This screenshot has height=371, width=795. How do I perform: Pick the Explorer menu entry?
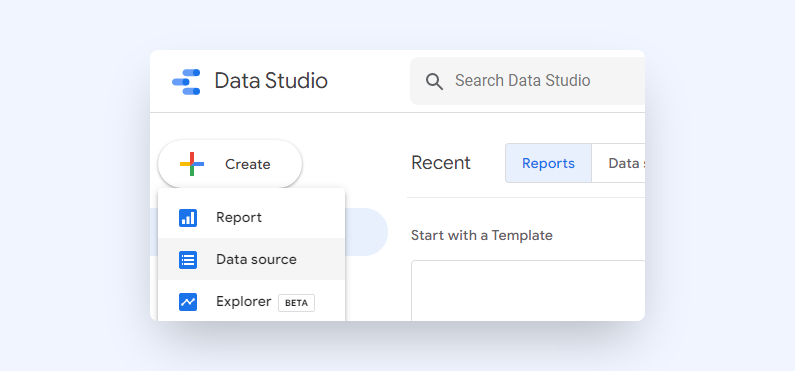(x=251, y=301)
